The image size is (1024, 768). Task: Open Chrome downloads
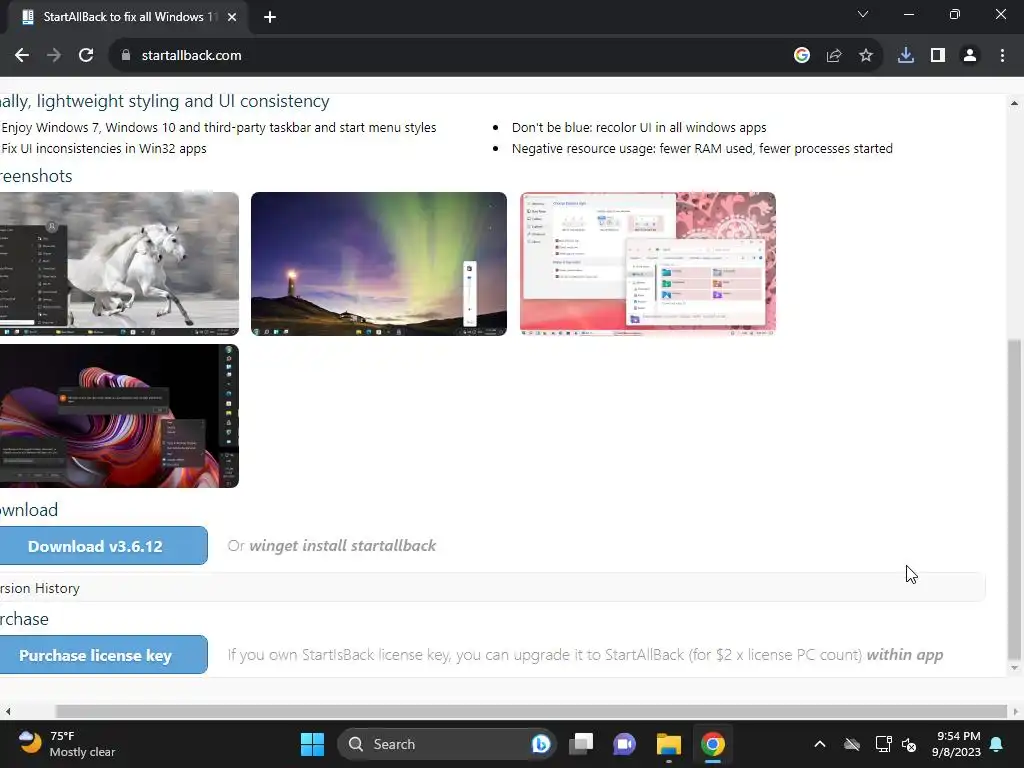pyautogui.click(x=906, y=56)
